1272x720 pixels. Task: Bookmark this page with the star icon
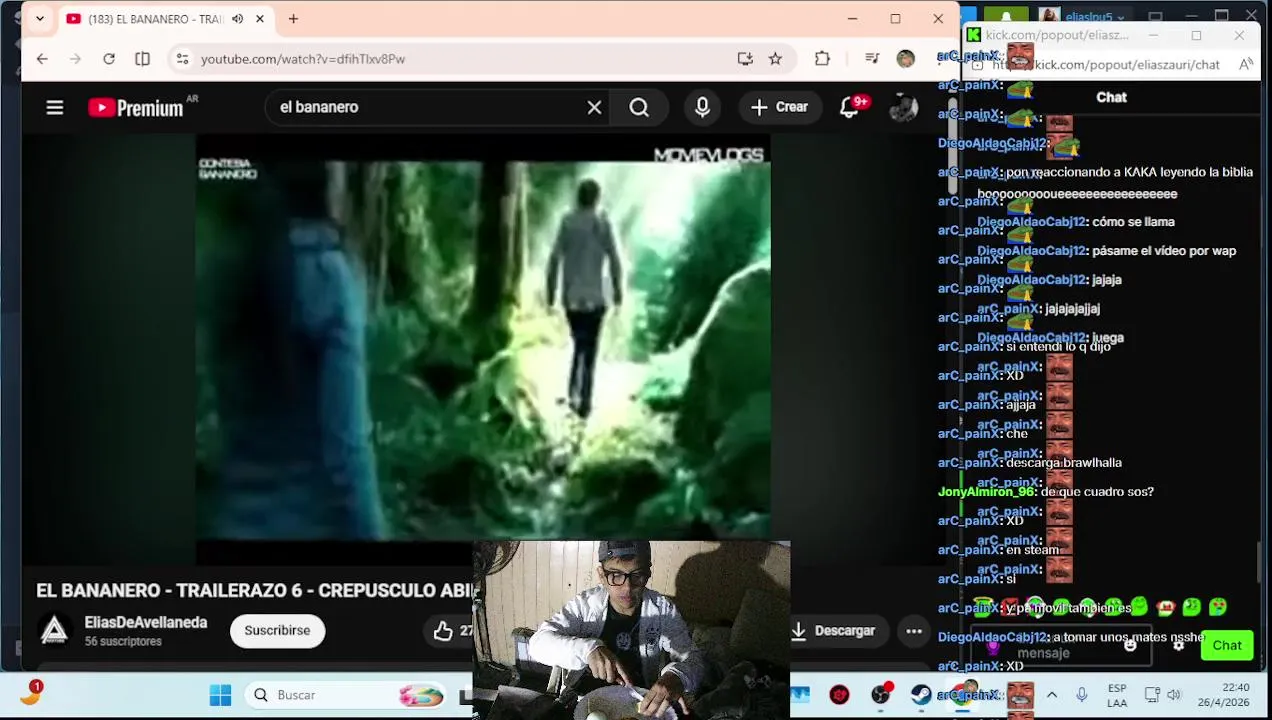coord(775,59)
